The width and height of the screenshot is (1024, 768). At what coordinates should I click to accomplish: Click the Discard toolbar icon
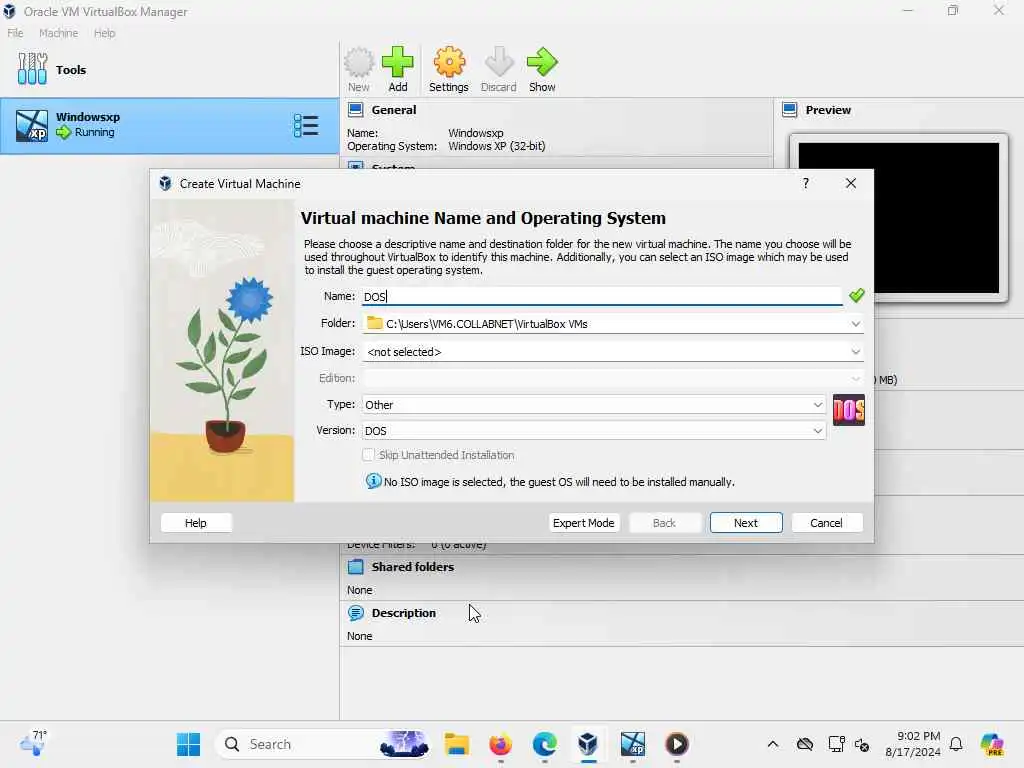498,63
